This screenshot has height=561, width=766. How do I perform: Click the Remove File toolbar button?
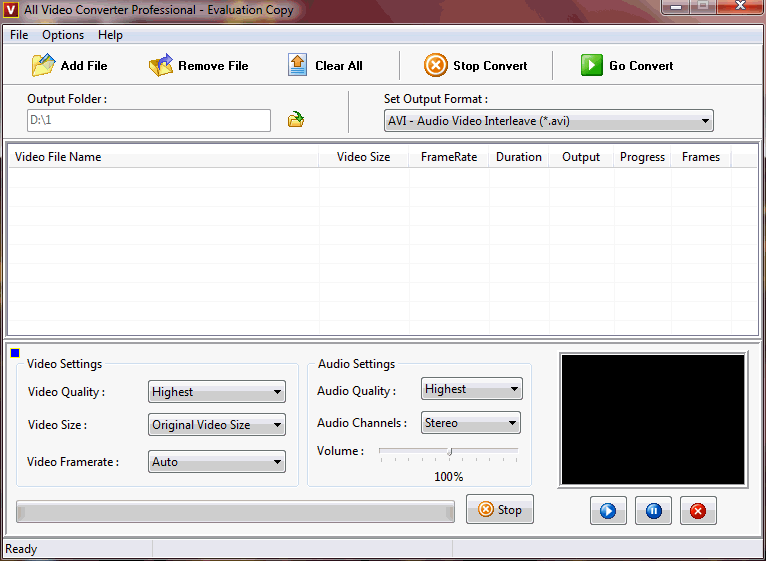click(198, 65)
